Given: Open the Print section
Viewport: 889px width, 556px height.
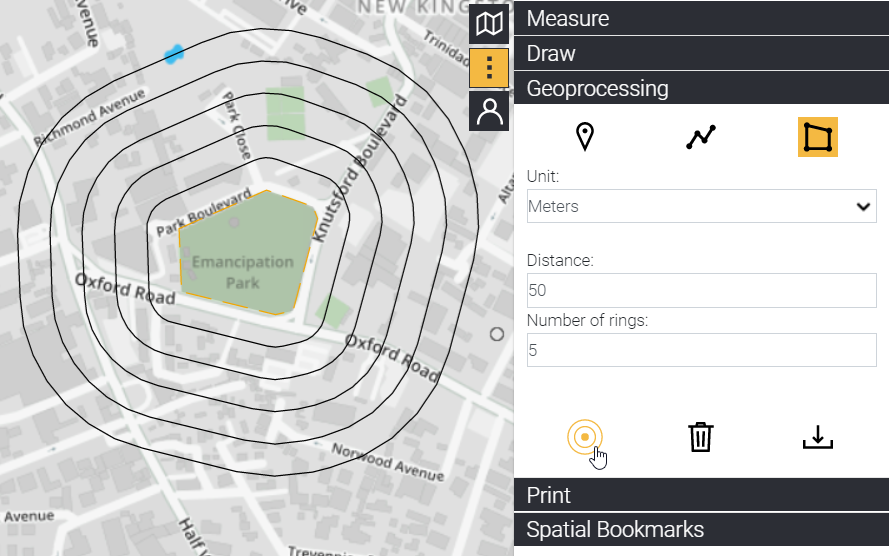Looking at the screenshot, I should pos(701,495).
